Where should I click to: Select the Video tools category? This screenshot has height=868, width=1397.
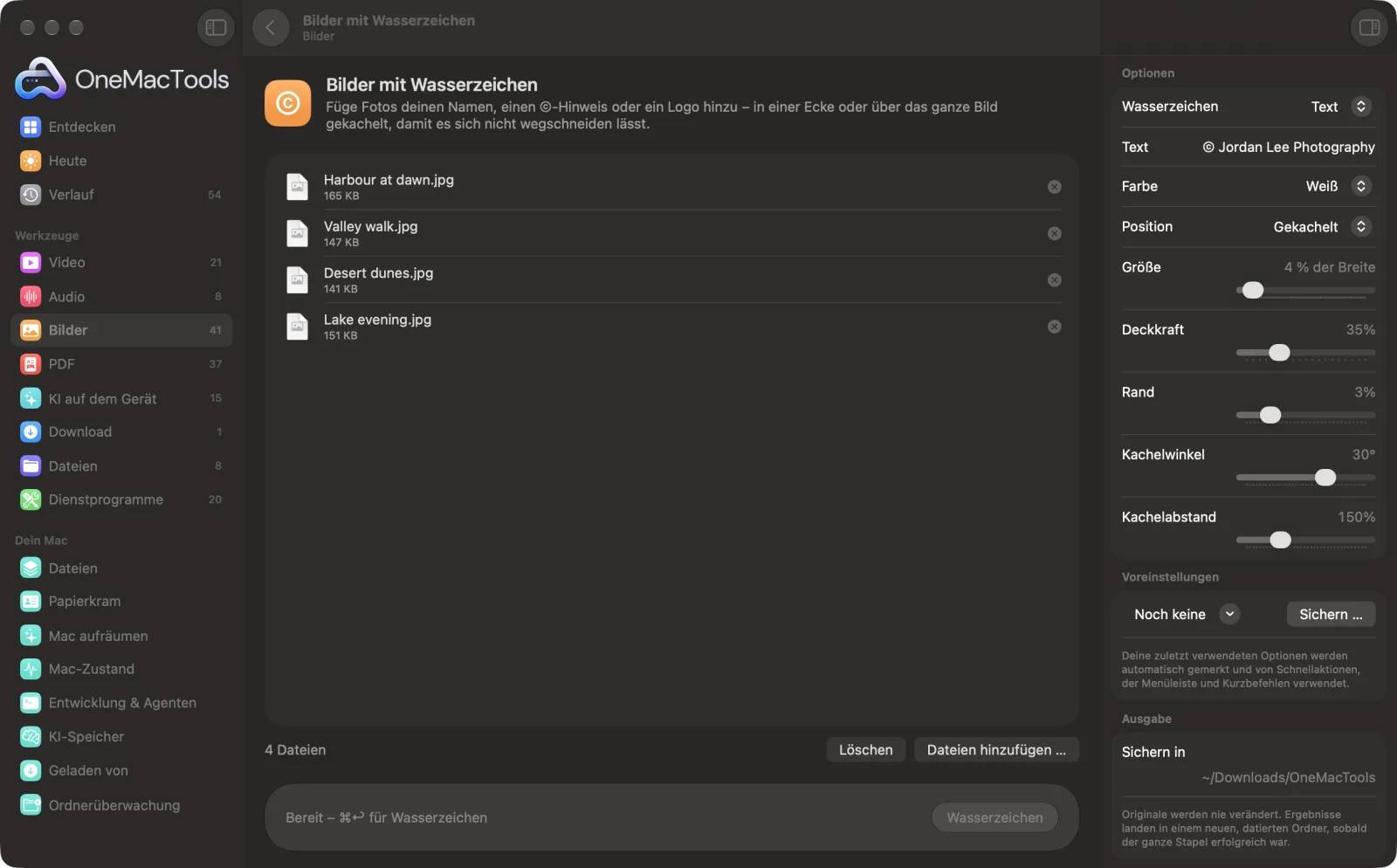(121, 262)
